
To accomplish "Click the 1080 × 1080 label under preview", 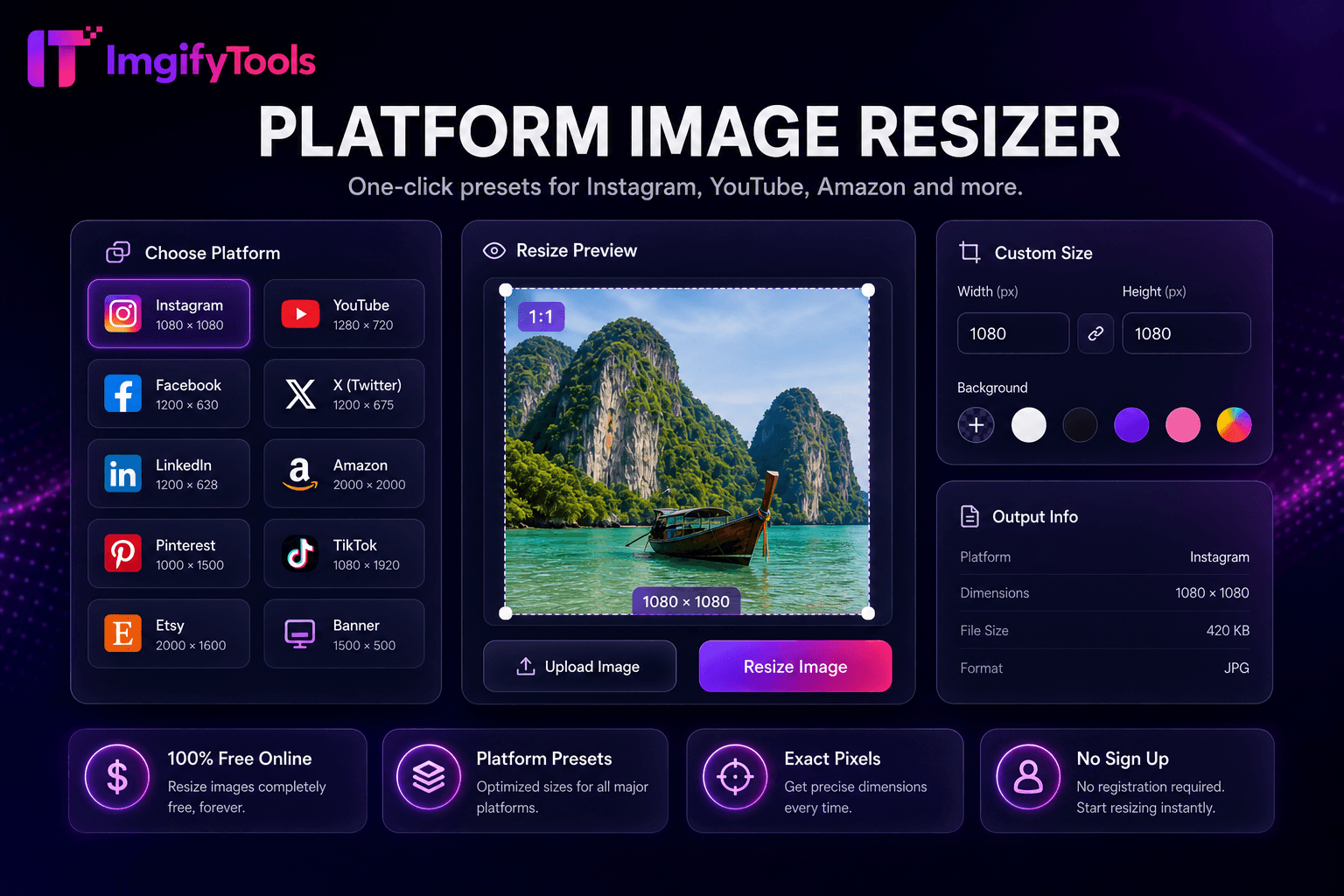I will click(x=686, y=601).
